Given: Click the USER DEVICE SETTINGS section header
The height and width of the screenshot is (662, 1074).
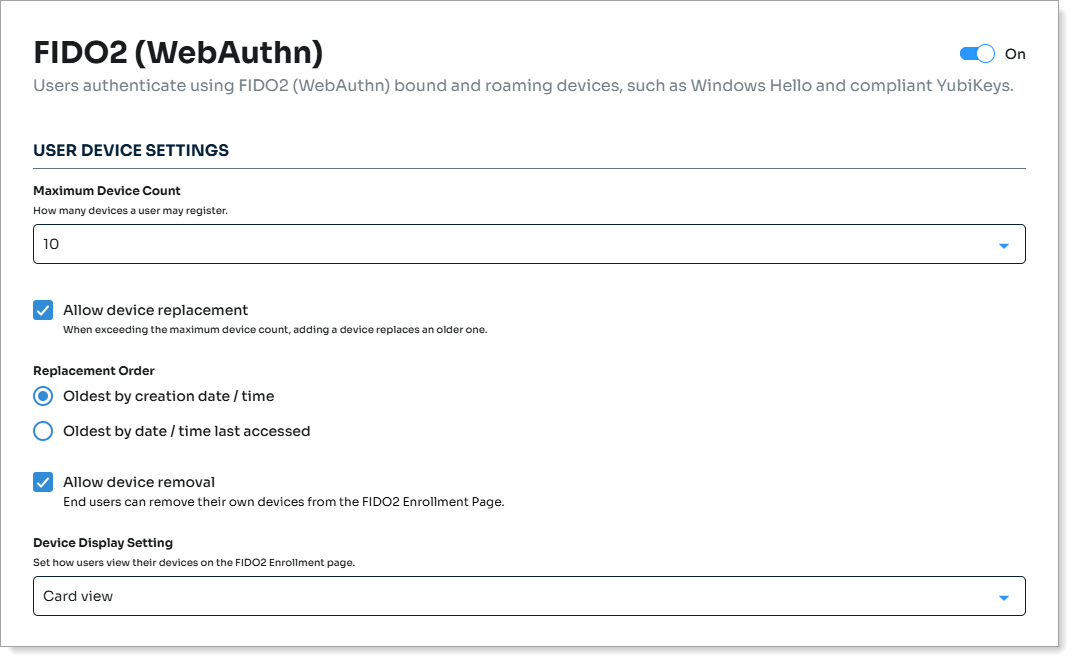Looking at the screenshot, I should click(131, 150).
